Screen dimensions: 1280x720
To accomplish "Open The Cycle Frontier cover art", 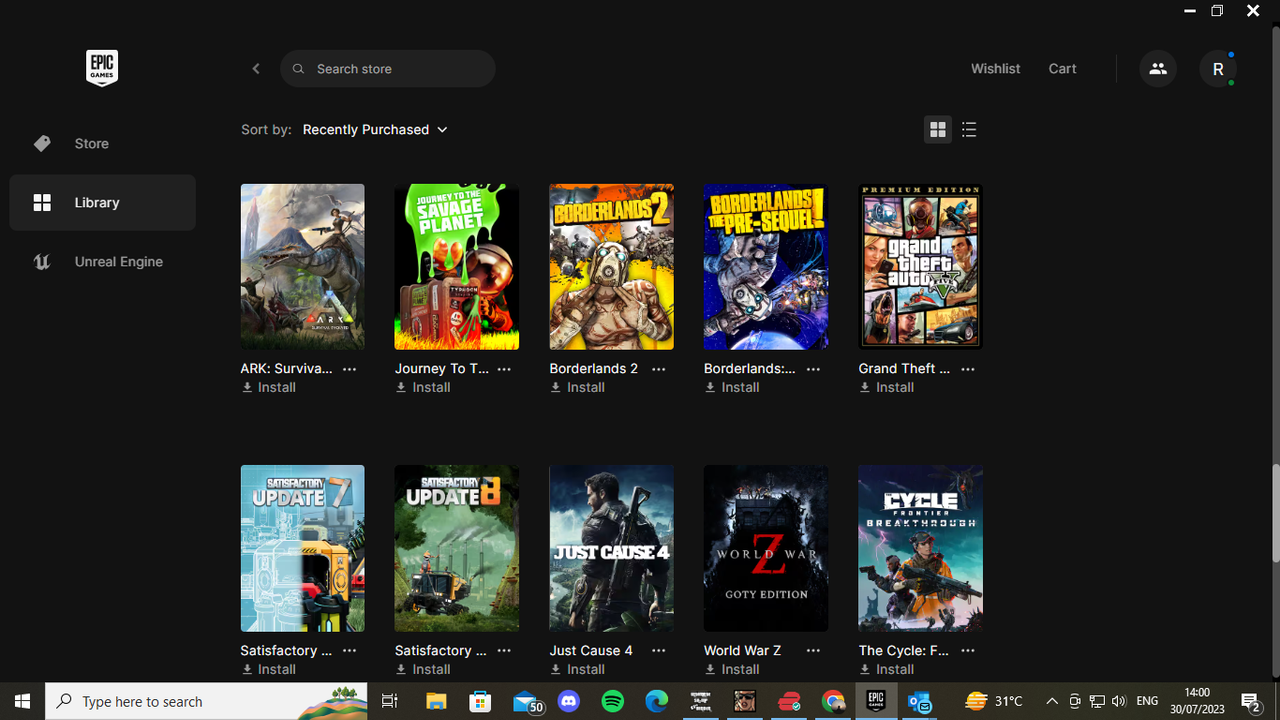I will click(x=920, y=548).
